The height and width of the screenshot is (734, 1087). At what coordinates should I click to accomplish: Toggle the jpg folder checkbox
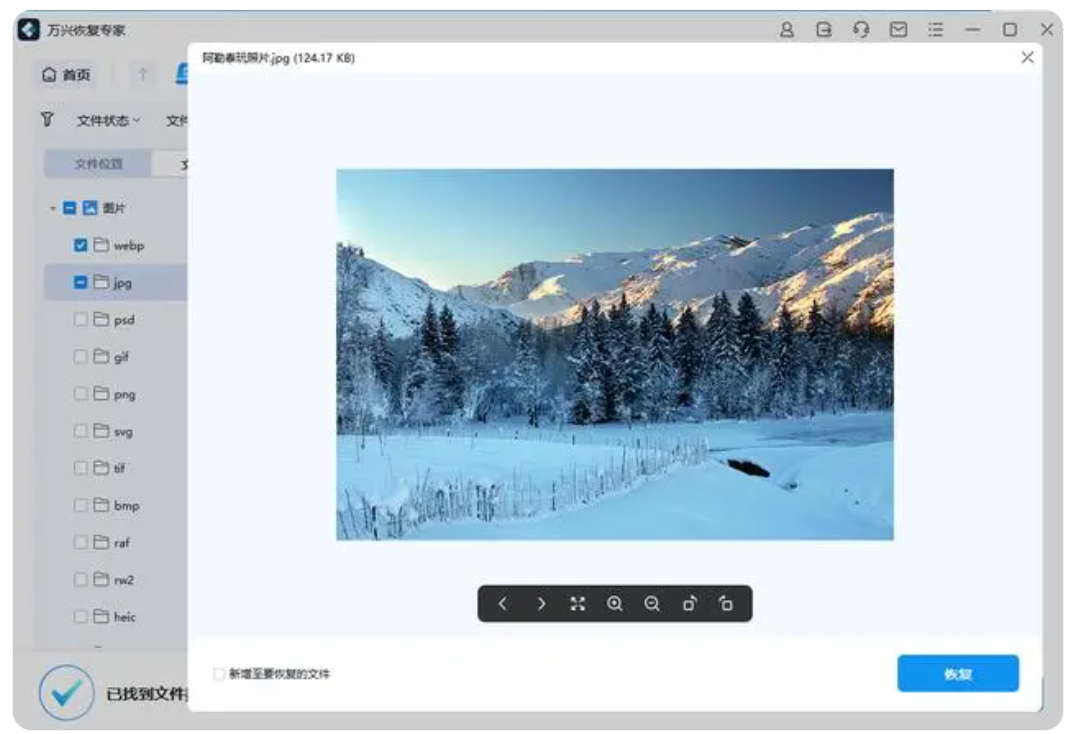tap(80, 282)
